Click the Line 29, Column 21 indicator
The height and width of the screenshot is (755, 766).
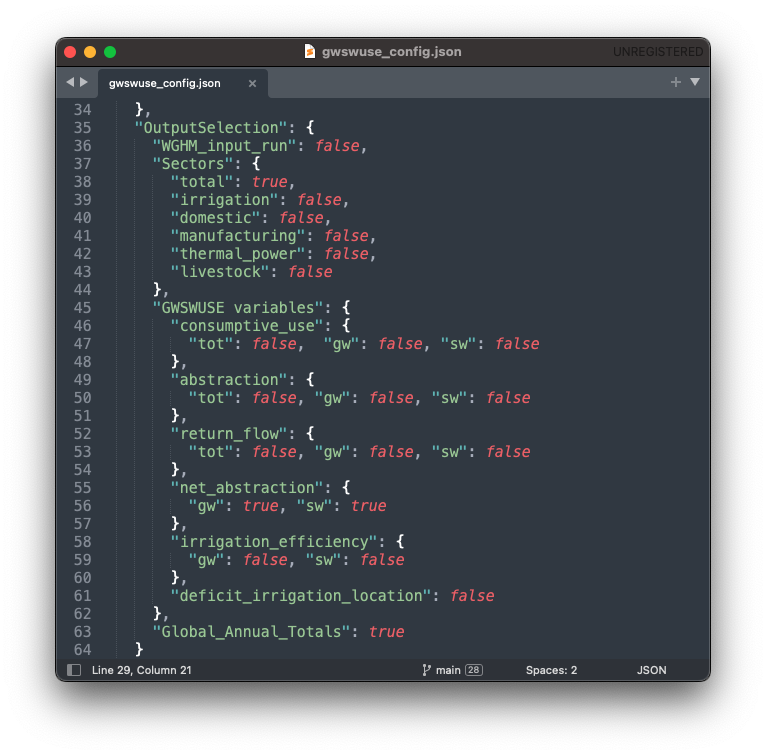141,670
